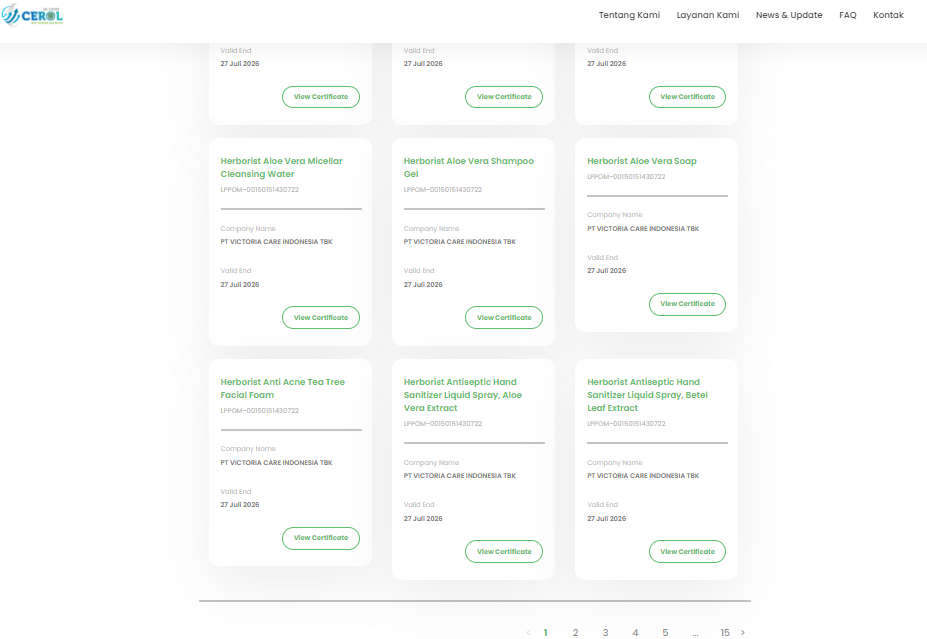
Task: View Certificate for Aloe Vera Shampoo Gel
Action: [x=504, y=317]
